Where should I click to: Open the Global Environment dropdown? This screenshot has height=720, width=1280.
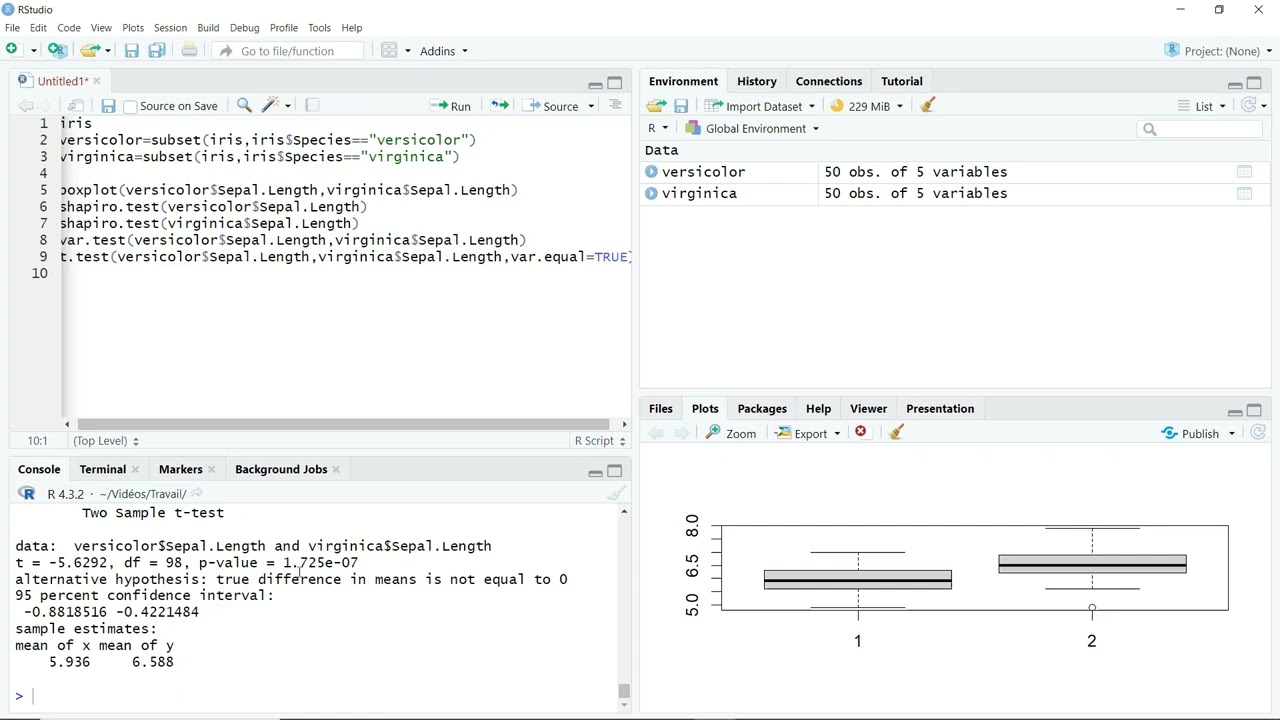752,128
